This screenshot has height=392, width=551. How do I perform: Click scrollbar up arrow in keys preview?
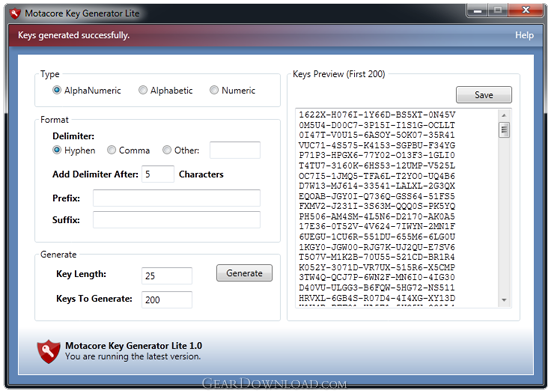tap(504, 115)
